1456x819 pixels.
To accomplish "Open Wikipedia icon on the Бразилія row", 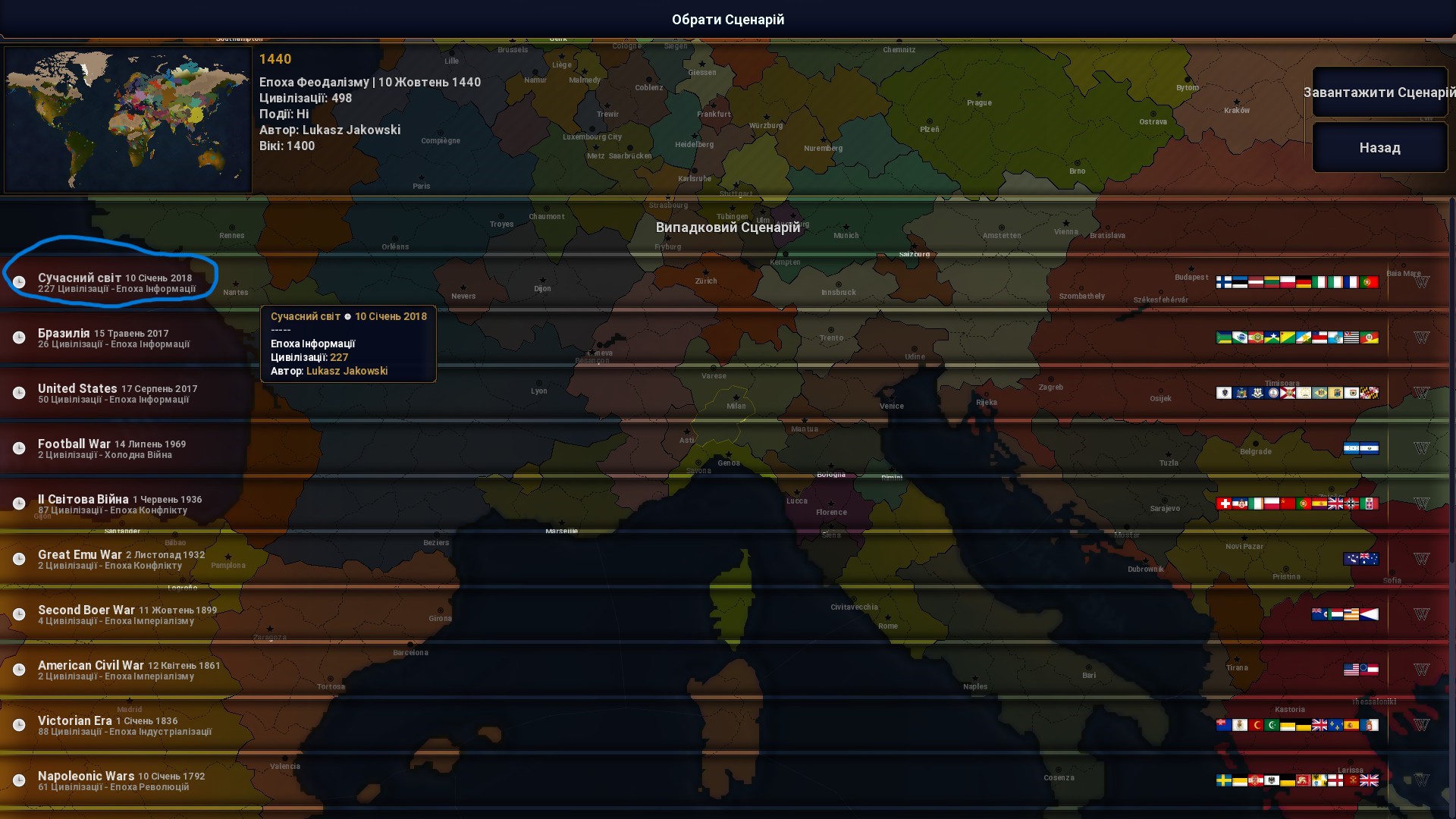I will [x=1421, y=337].
